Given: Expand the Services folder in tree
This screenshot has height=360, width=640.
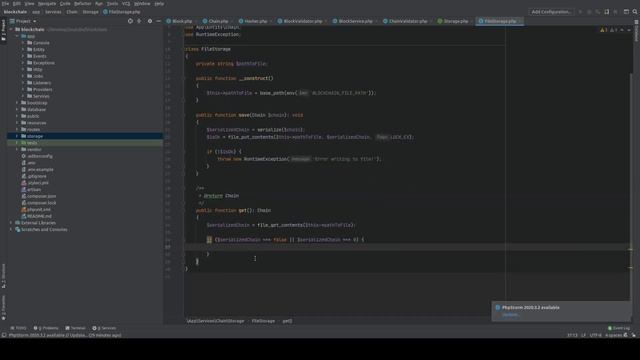Looking at the screenshot, I should pyautogui.click(x=23, y=96).
